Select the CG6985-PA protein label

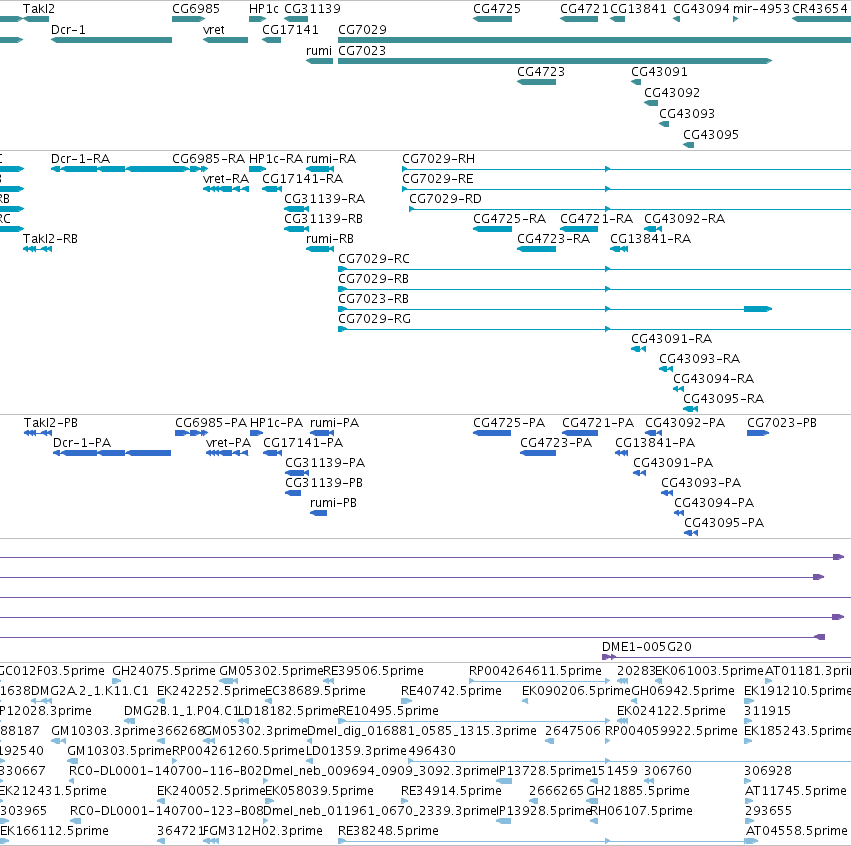tap(211, 423)
